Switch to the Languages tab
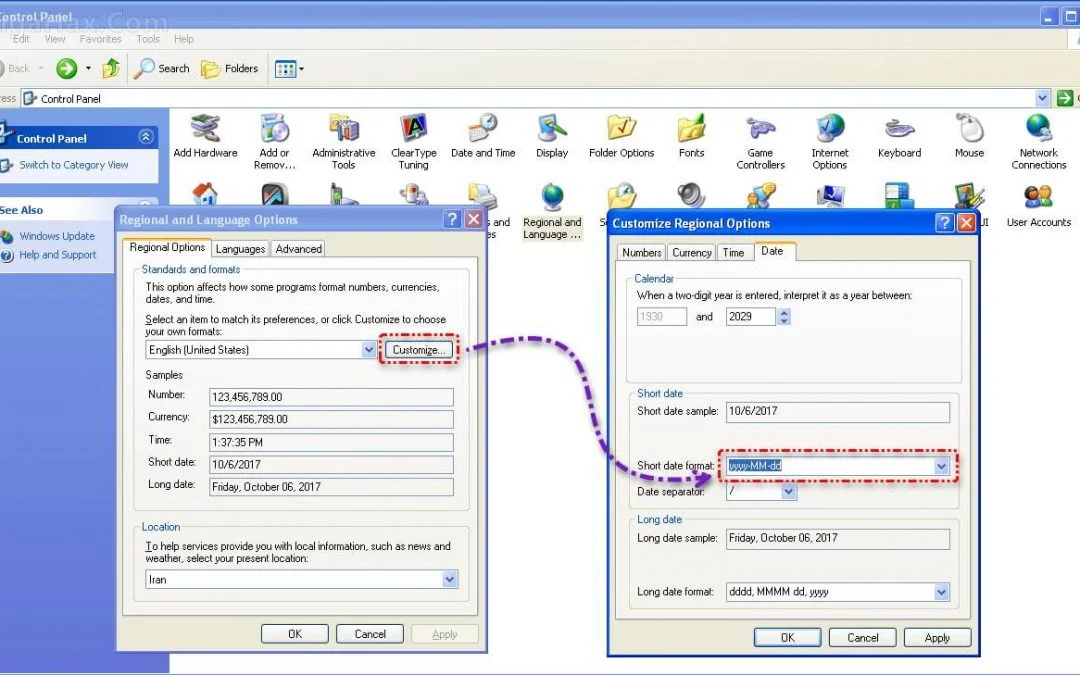The width and height of the screenshot is (1080, 675). tap(240, 249)
